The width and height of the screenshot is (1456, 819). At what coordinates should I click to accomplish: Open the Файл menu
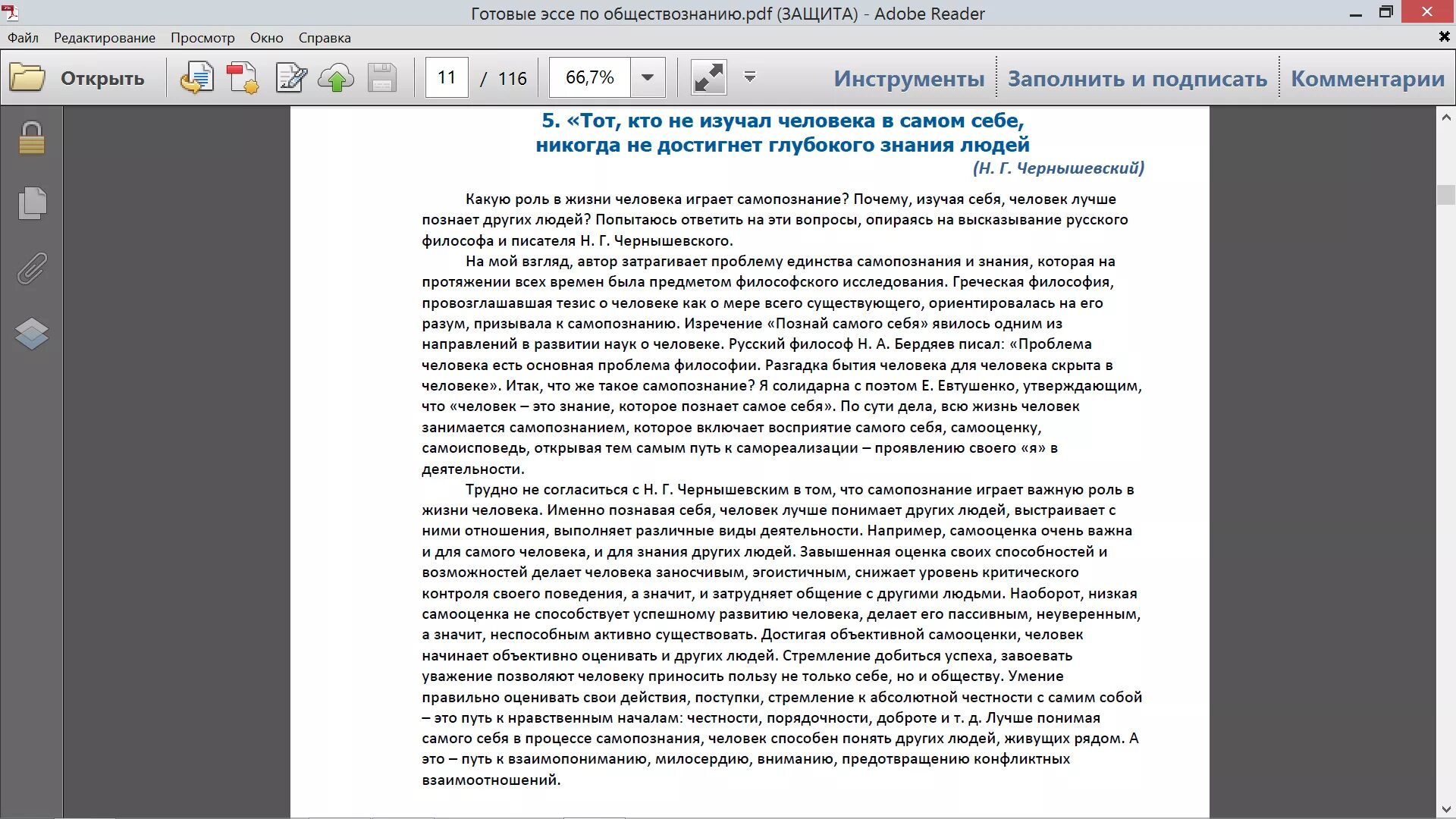pyautogui.click(x=23, y=38)
